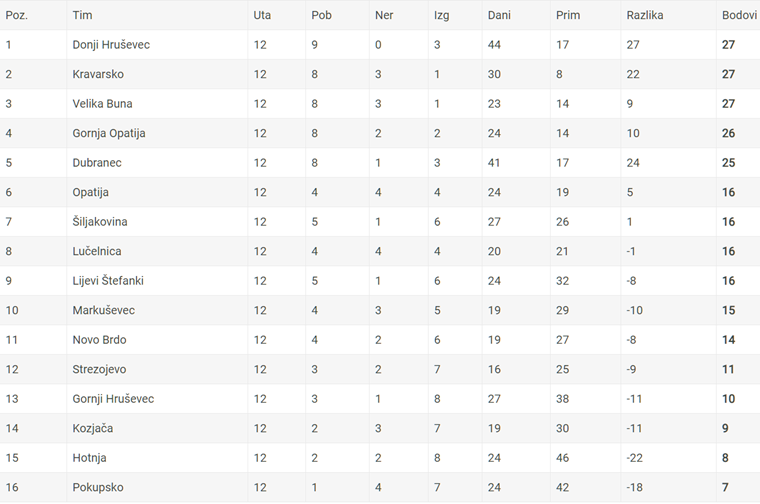Select Kozjača in the standings table
The image size is (760, 504).
pos(93,428)
